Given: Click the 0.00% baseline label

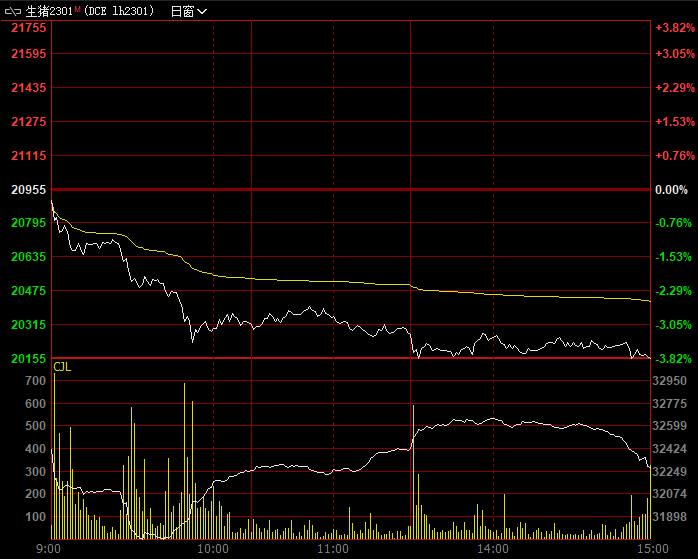Looking at the screenshot, I should pyautogui.click(x=671, y=190).
